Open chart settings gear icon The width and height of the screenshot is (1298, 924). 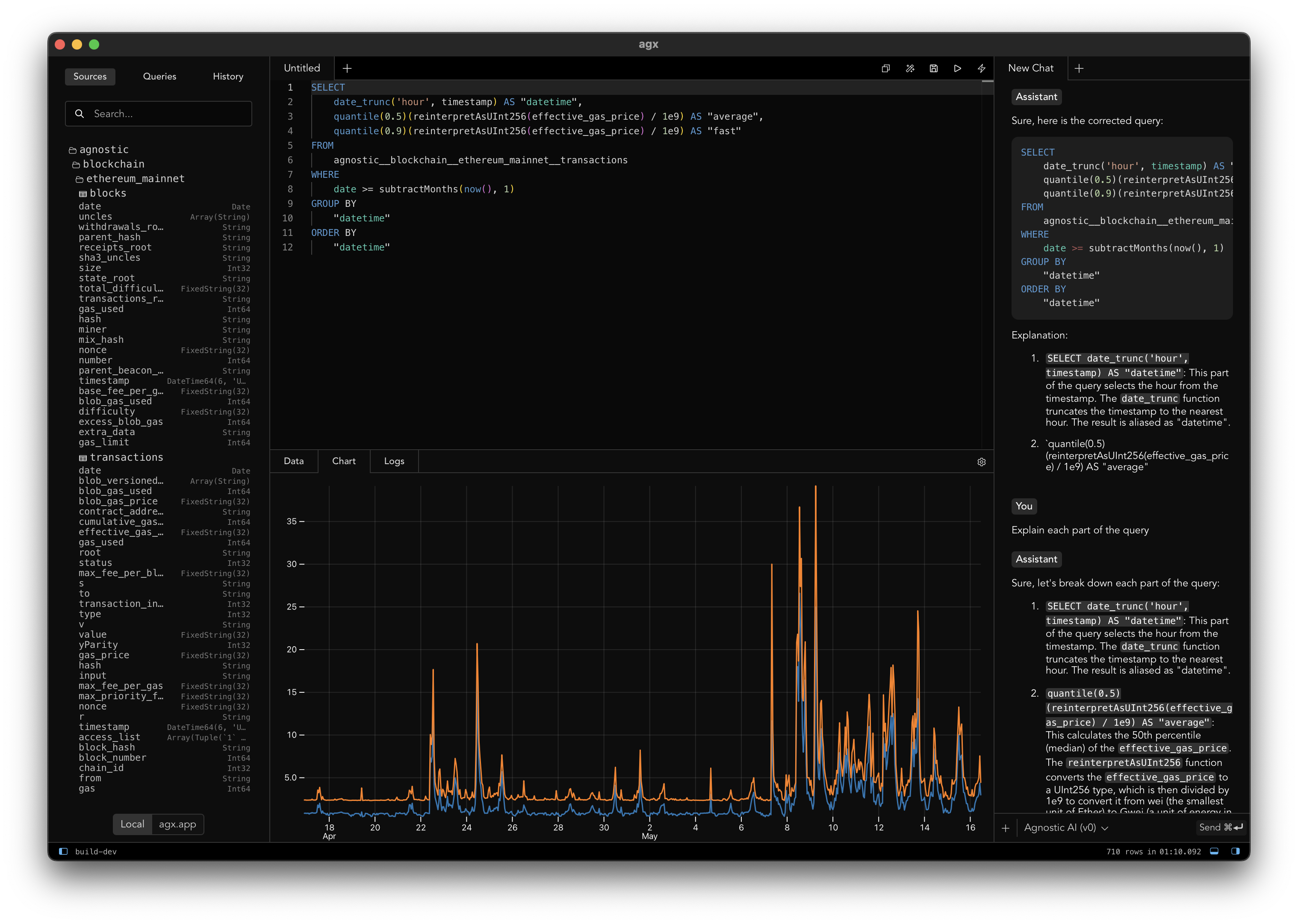pos(982,462)
